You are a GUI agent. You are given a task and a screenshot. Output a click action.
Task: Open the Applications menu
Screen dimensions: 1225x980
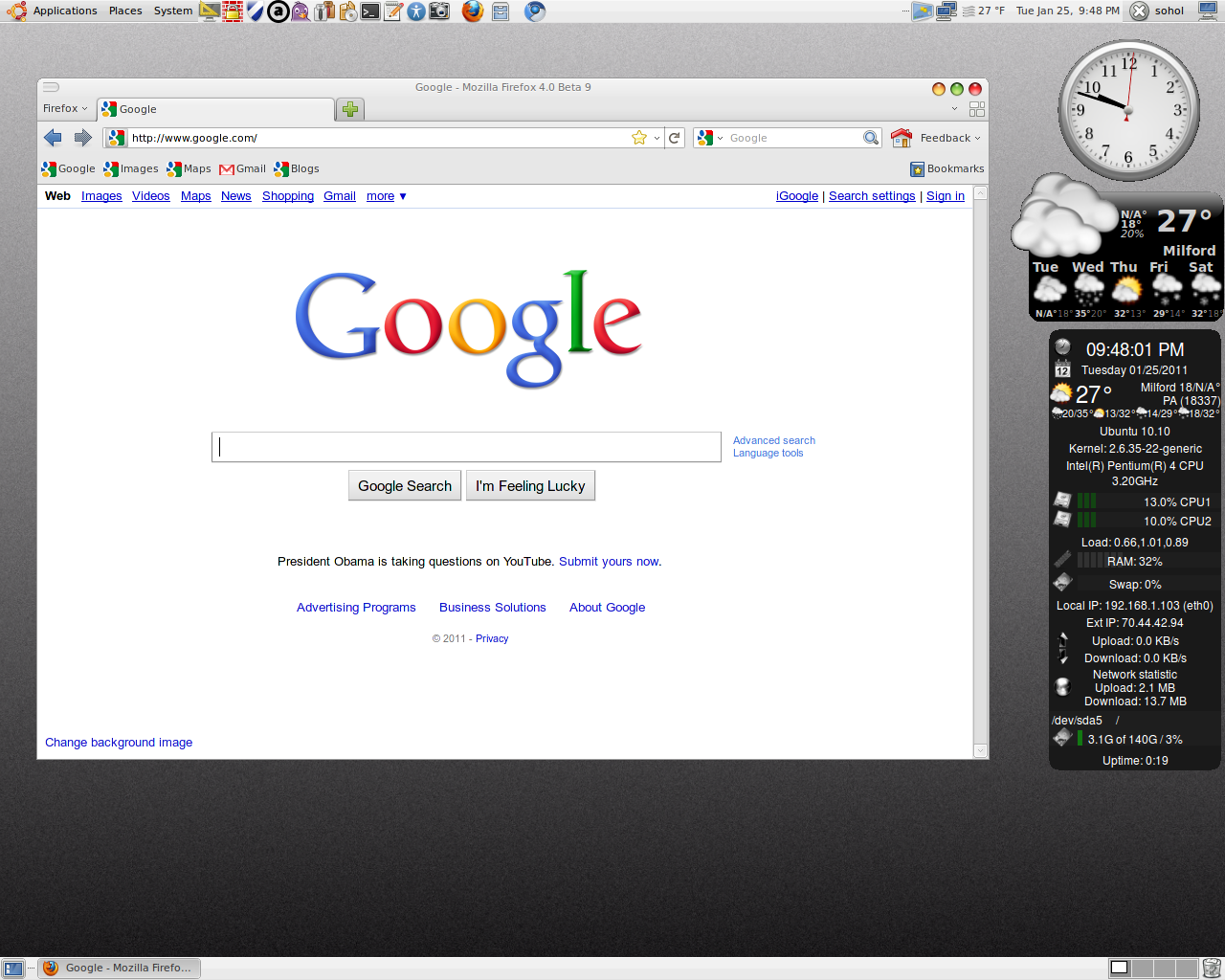(x=65, y=11)
